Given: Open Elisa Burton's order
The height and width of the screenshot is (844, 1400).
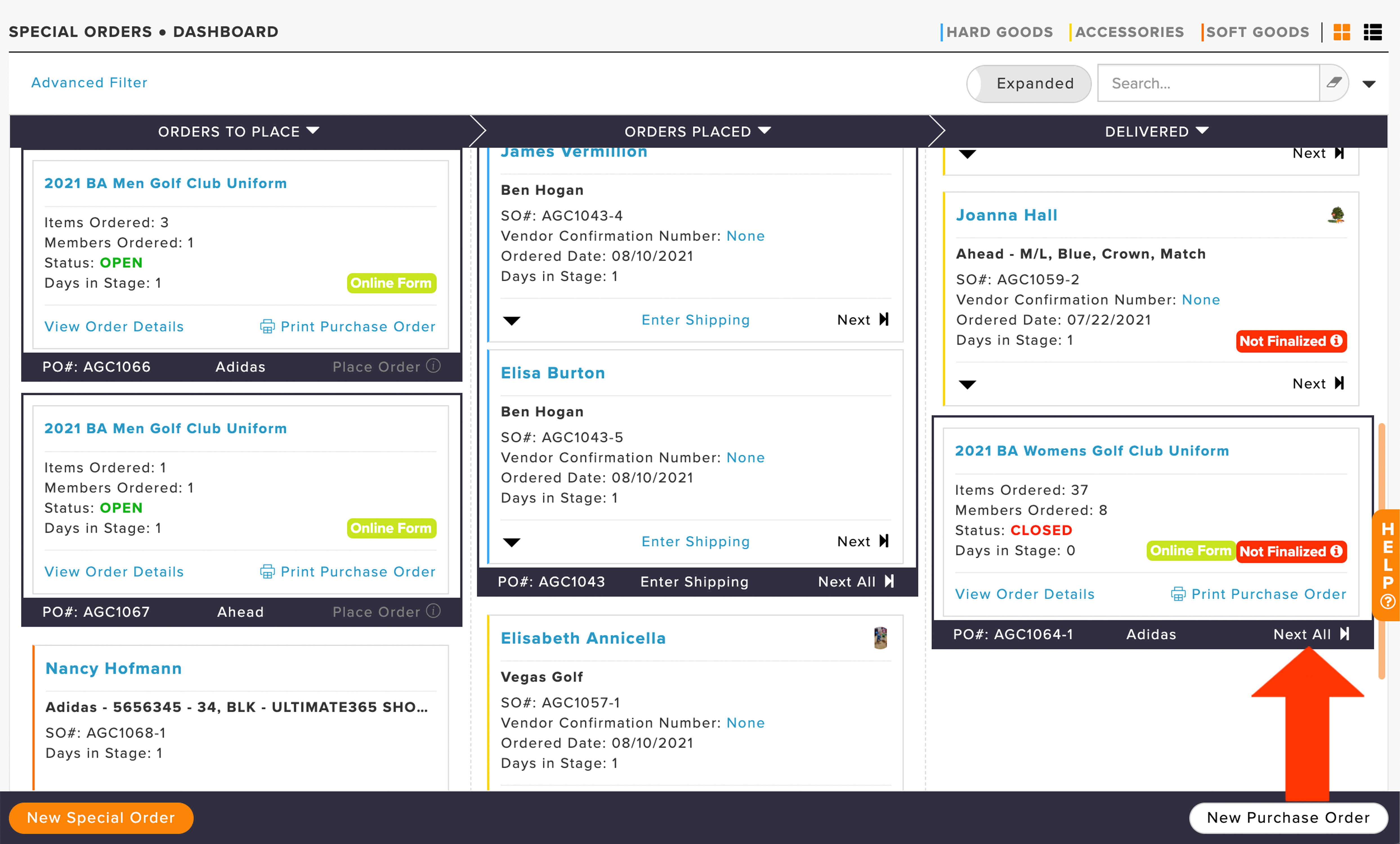Looking at the screenshot, I should (553, 373).
